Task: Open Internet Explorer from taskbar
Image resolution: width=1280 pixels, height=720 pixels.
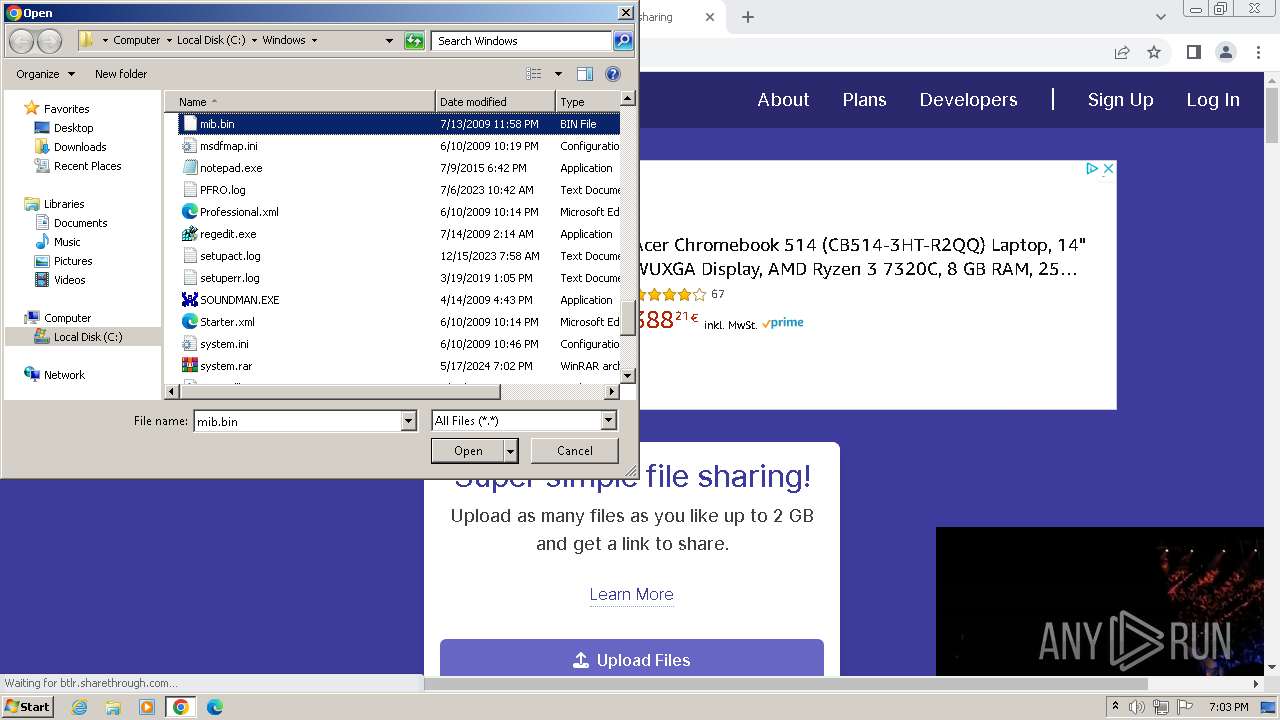Action: pyautogui.click(x=79, y=707)
